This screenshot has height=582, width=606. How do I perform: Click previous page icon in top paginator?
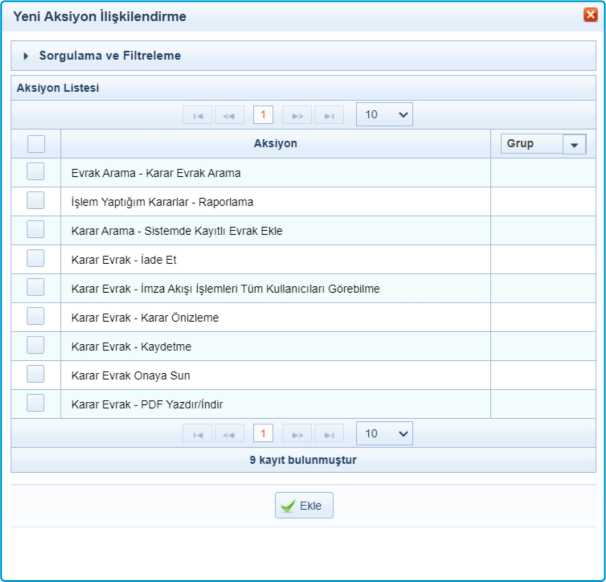pyautogui.click(x=230, y=115)
